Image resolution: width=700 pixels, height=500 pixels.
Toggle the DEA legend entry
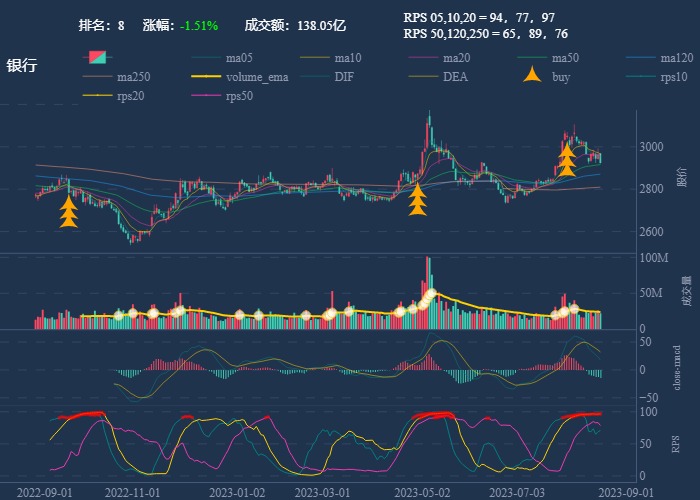pos(444,77)
